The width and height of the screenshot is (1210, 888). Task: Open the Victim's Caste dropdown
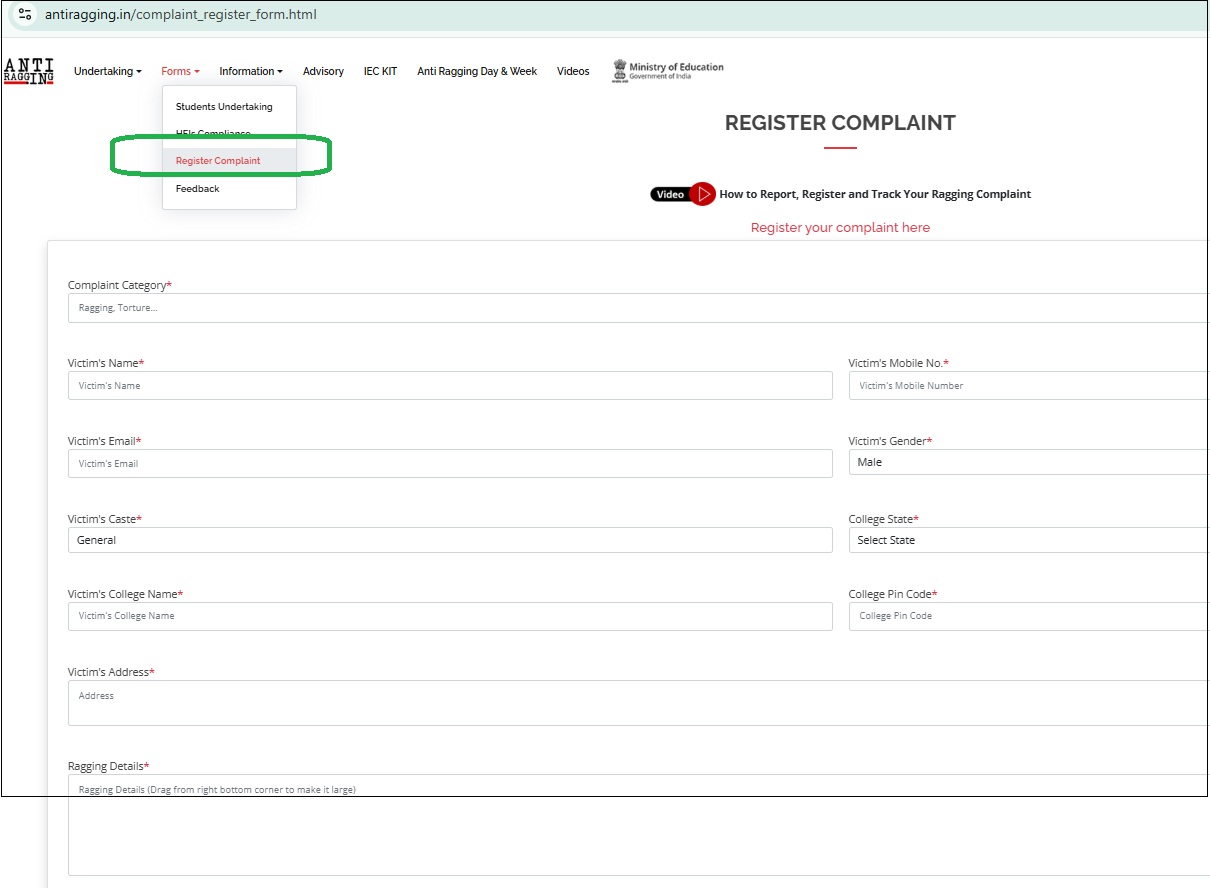(450, 540)
